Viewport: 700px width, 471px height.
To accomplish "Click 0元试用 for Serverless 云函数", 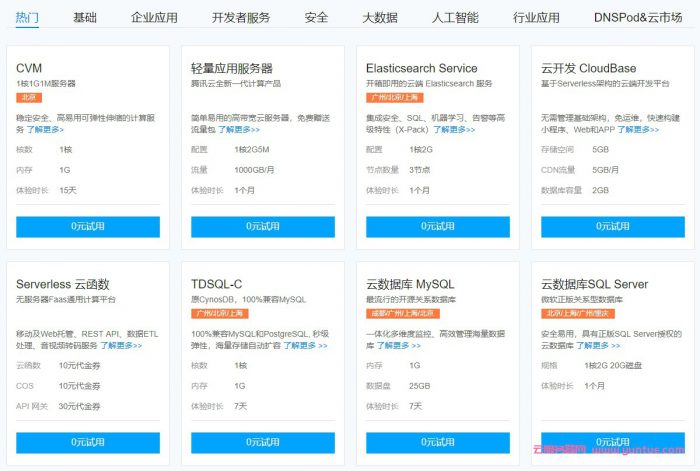I will (x=88, y=442).
